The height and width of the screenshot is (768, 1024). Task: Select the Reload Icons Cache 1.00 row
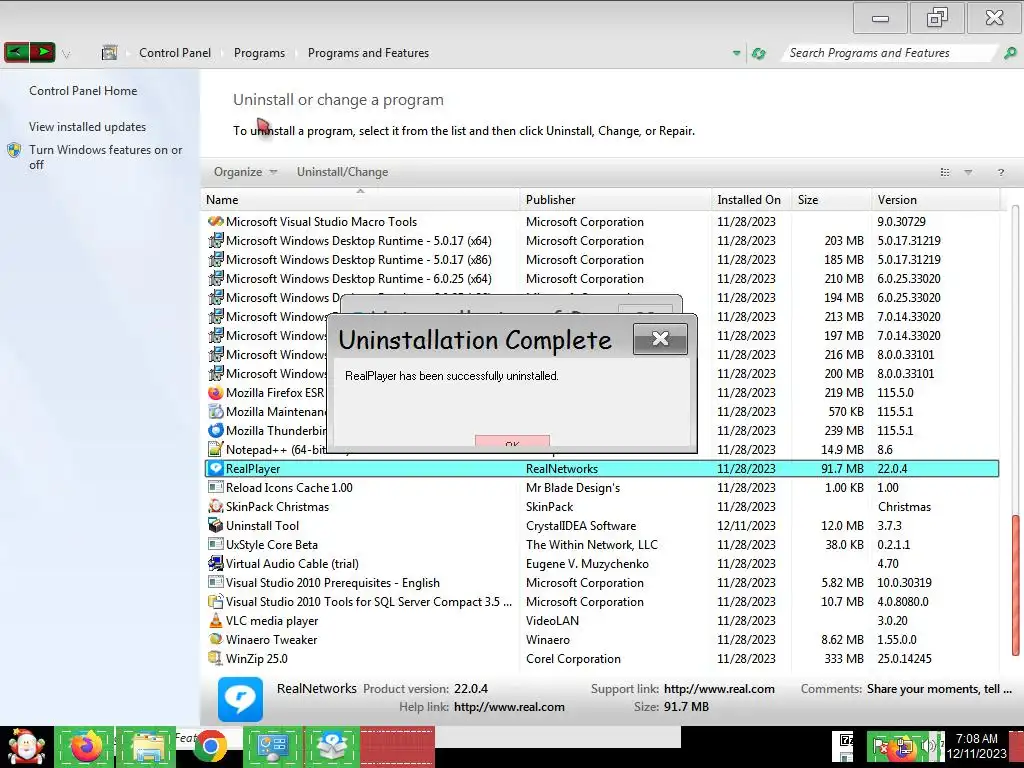[x=602, y=487]
